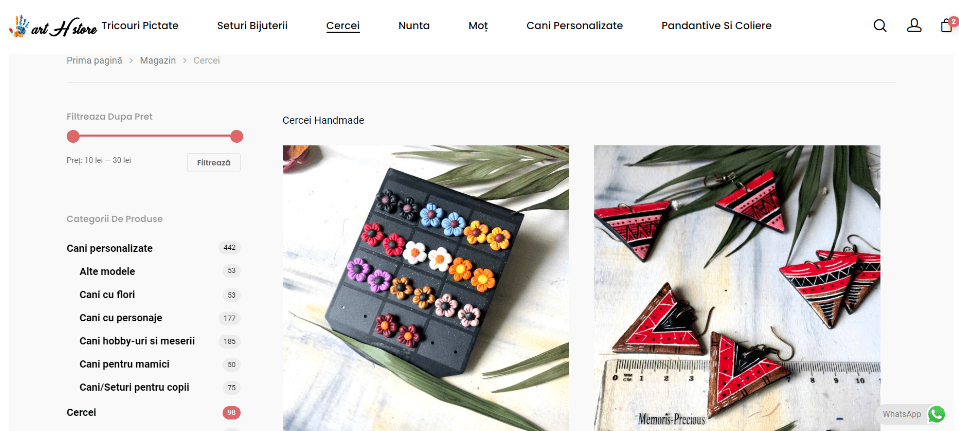959x431 pixels.
Task: Open the Tricouri Pictate menu
Action: (140, 26)
